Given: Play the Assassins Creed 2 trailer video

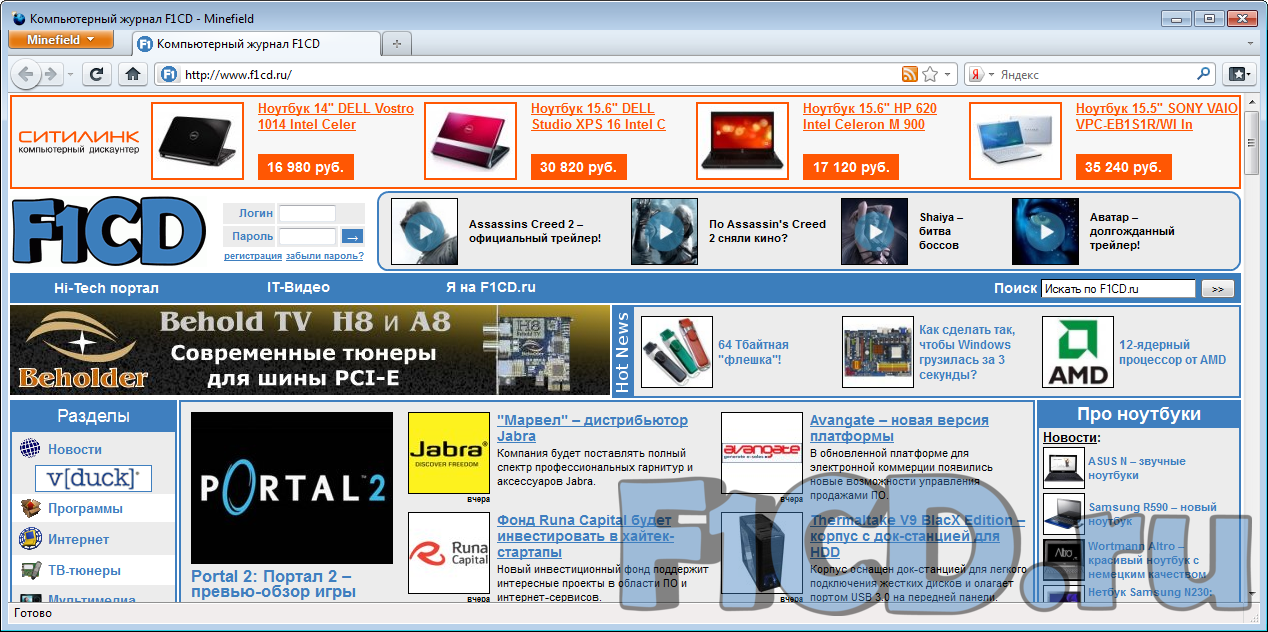Looking at the screenshot, I should pyautogui.click(x=424, y=231).
